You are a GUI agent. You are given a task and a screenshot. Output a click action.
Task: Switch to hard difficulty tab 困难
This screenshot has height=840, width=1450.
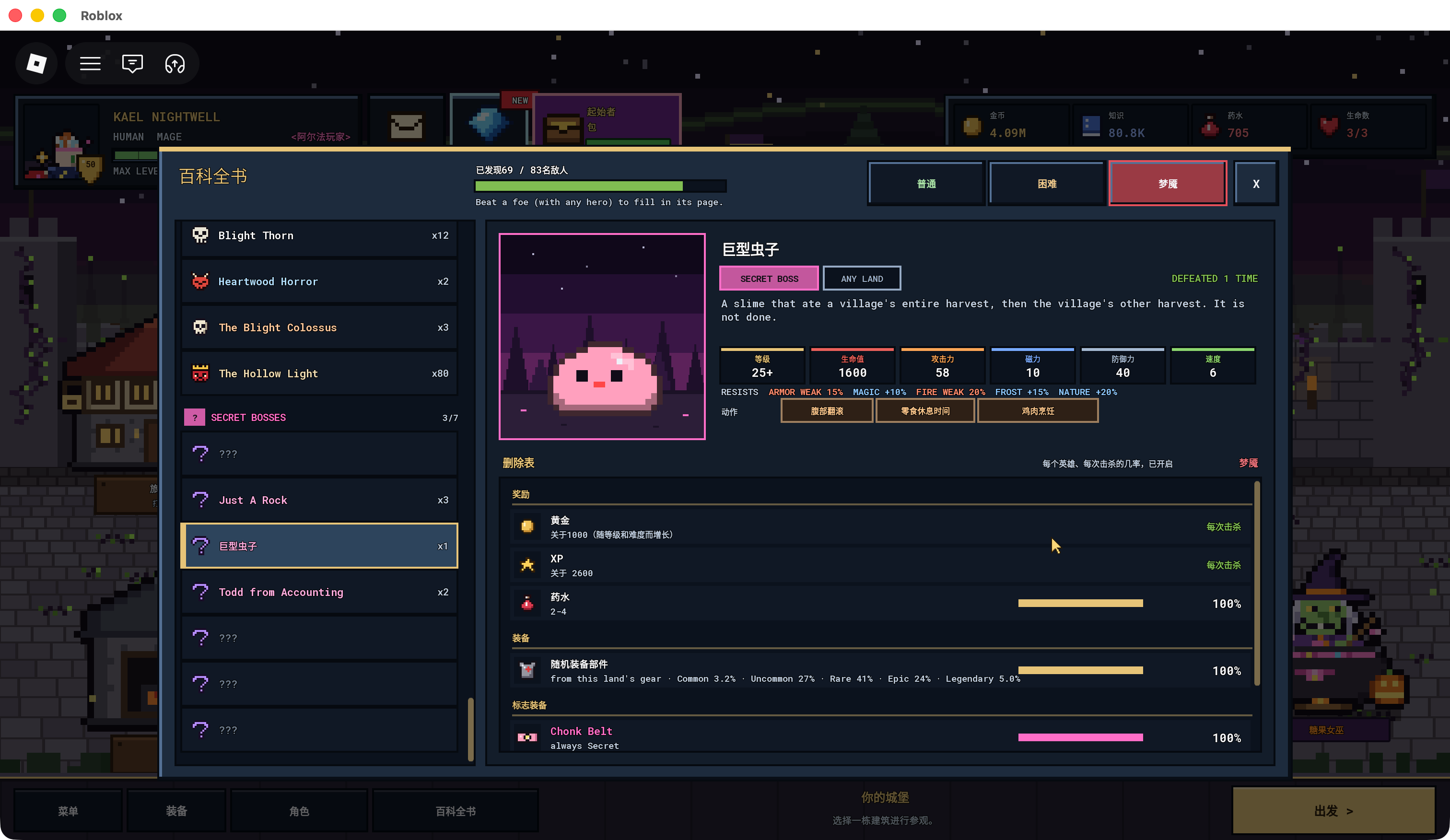point(1047,184)
